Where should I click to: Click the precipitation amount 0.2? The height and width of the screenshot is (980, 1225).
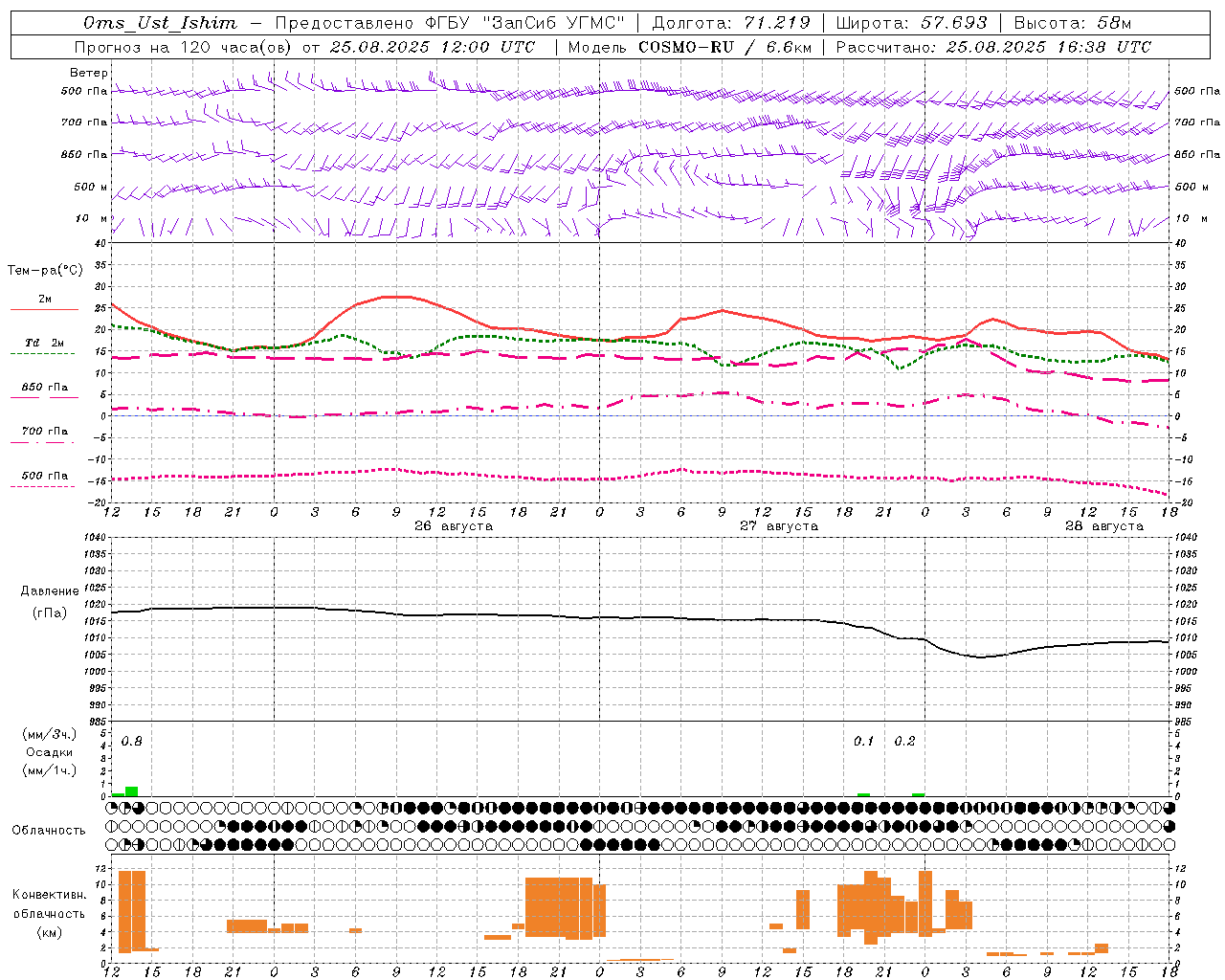(x=905, y=742)
